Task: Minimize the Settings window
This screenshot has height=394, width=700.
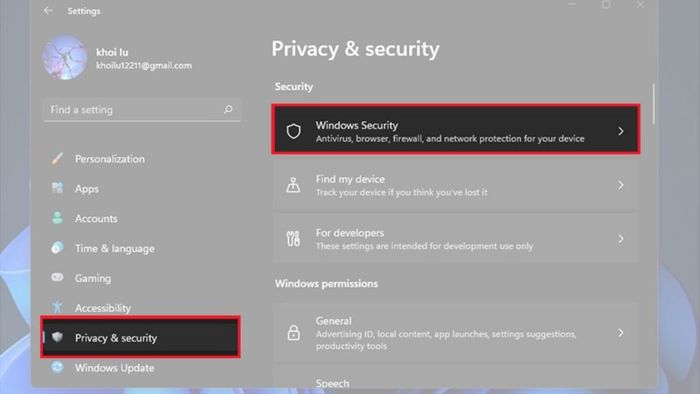Action: click(x=572, y=4)
